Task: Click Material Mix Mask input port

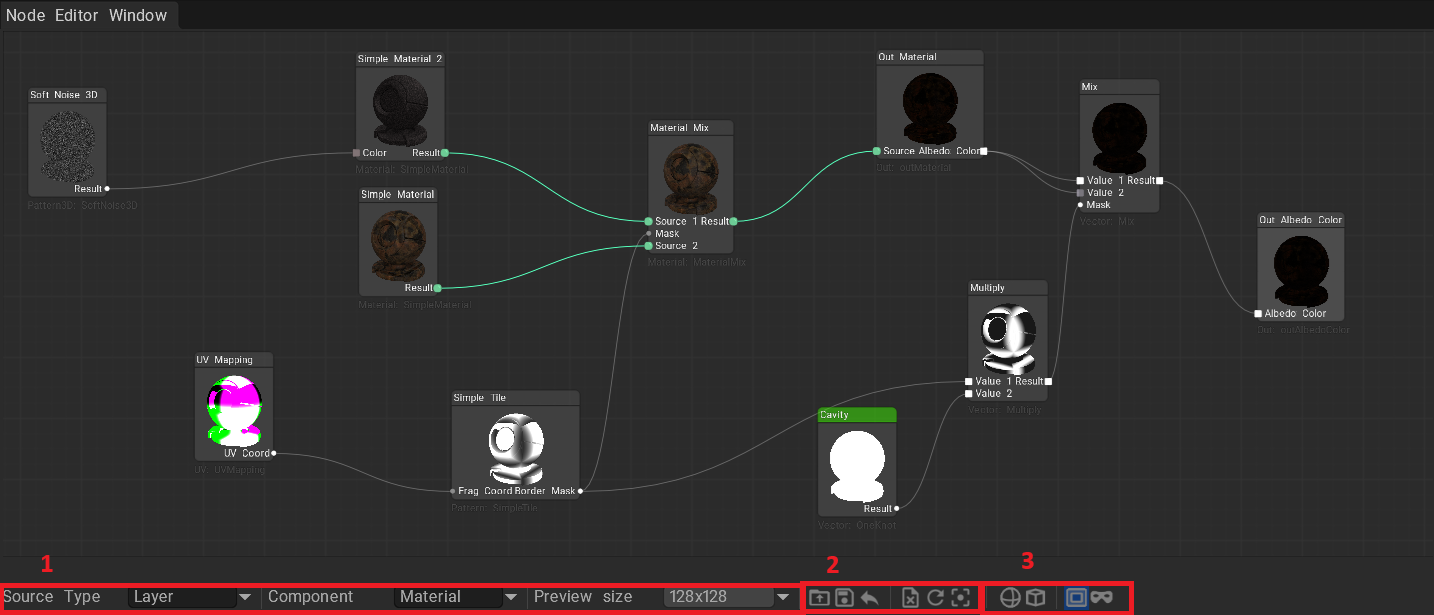Action: pyautogui.click(x=648, y=233)
